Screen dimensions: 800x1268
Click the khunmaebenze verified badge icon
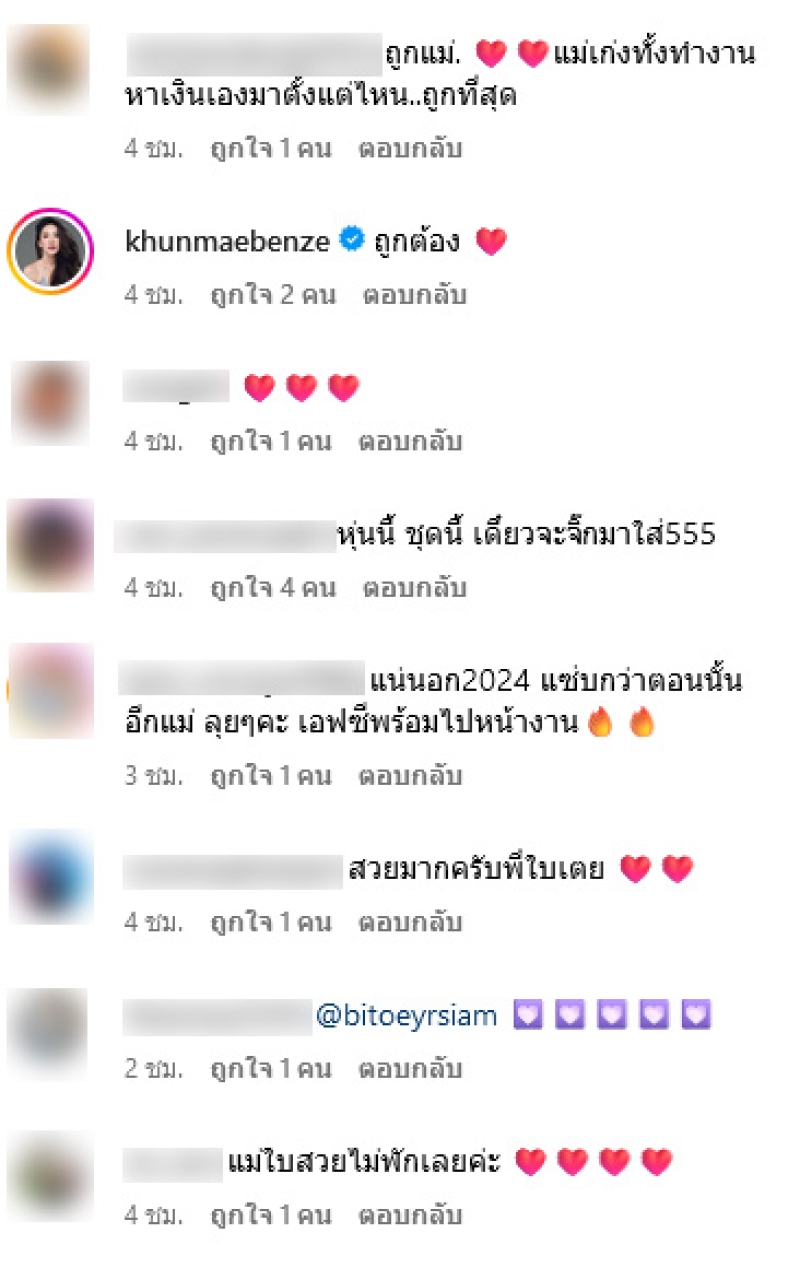tap(351, 240)
